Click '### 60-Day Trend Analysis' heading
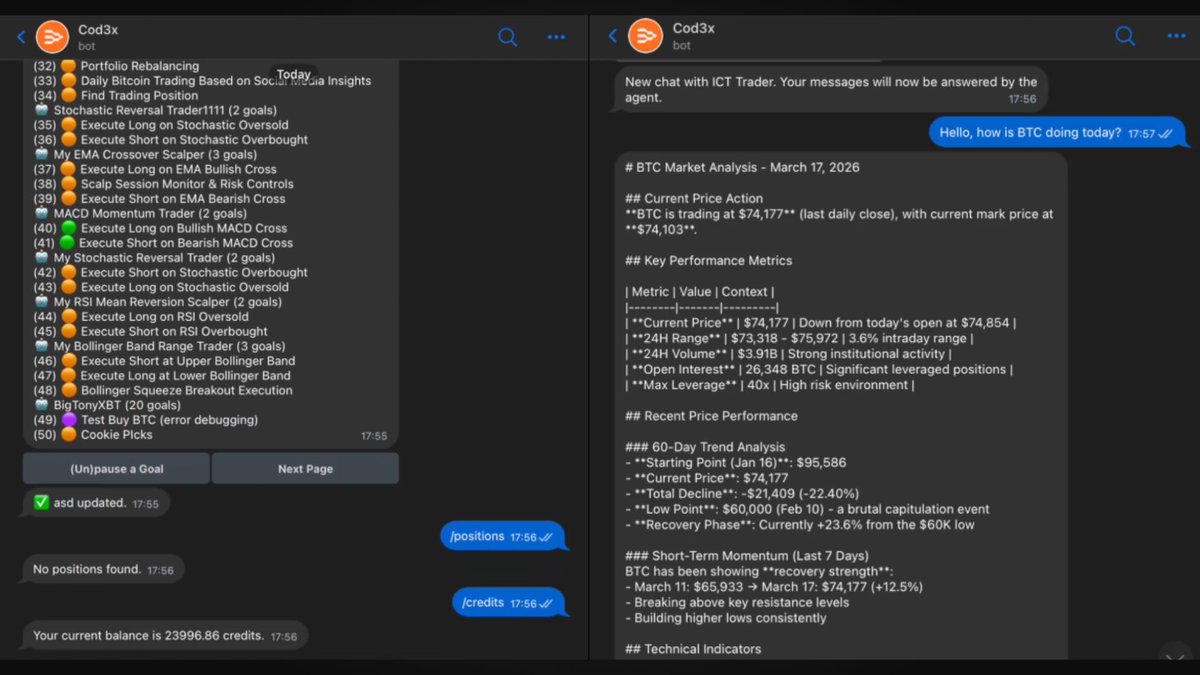1200x675 pixels. pos(705,447)
